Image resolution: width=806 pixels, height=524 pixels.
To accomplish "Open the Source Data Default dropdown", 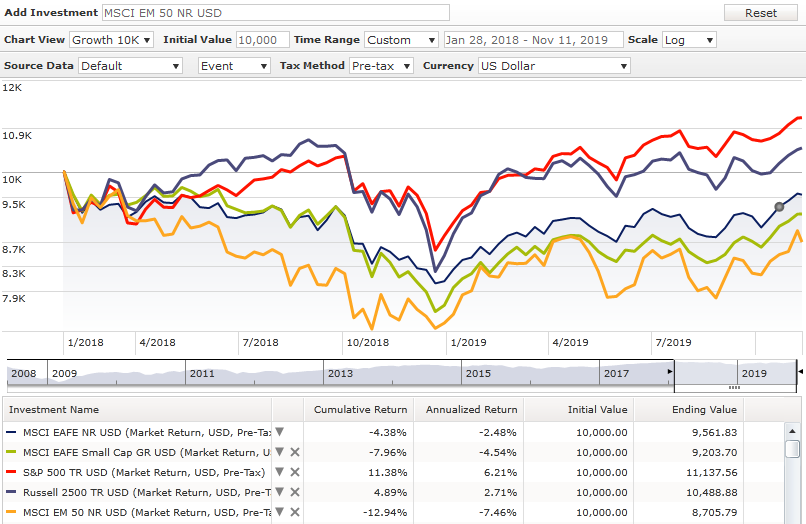I will [130, 66].
